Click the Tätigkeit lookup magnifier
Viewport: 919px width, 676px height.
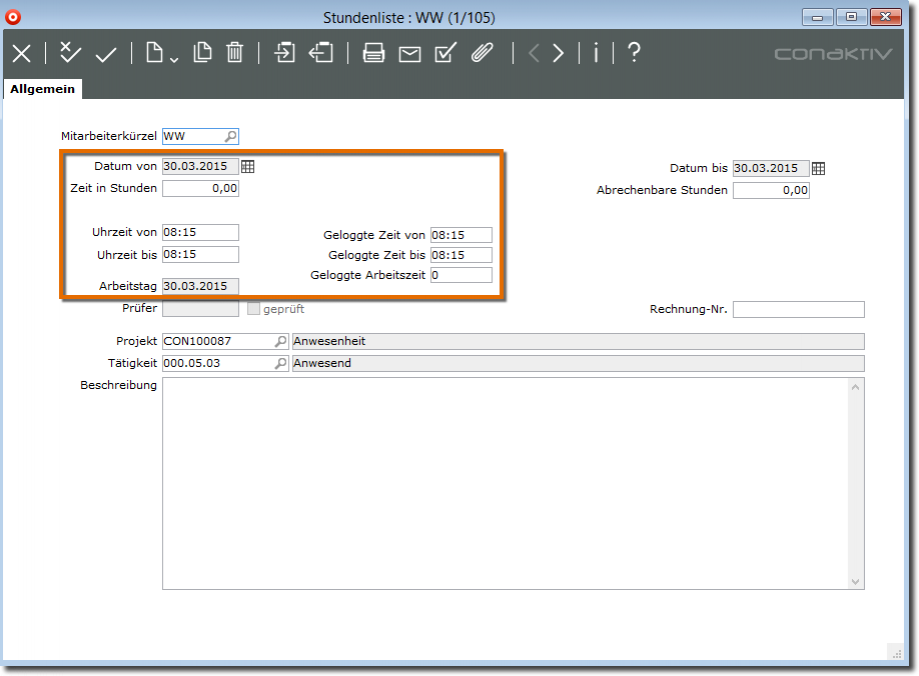pyautogui.click(x=281, y=363)
